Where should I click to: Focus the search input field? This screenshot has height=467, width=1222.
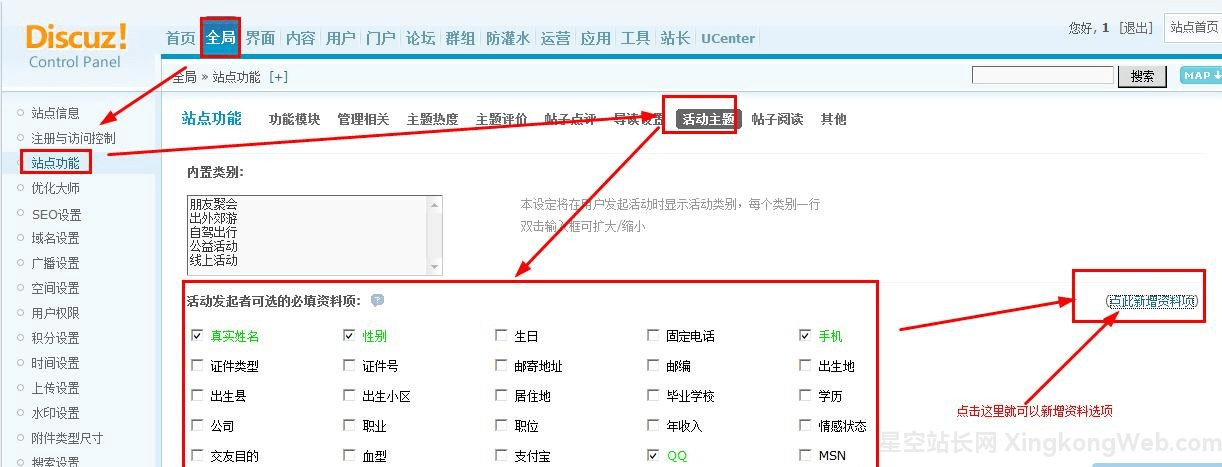1043,76
